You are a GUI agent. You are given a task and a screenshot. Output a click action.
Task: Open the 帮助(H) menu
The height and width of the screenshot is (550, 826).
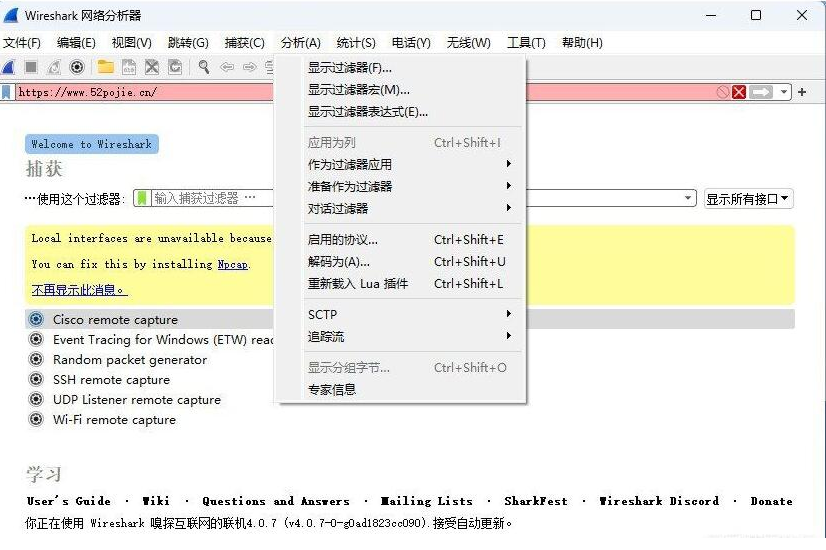click(x=582, y=43)
